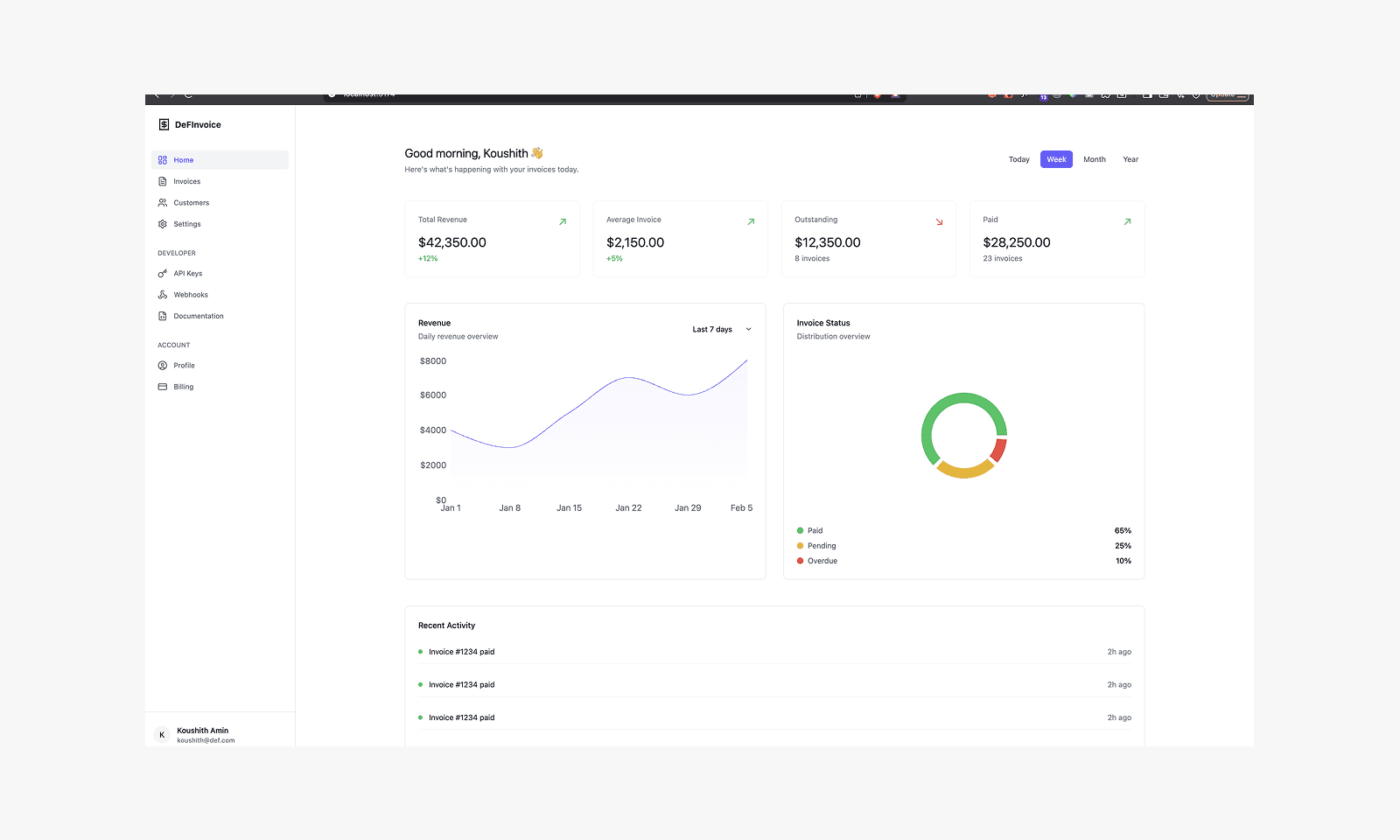
Task: Switch the stats view to Today
Action: point(1018,159)
